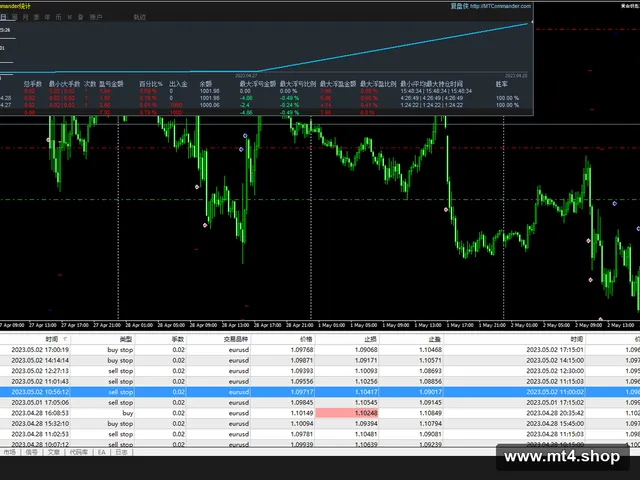Sort orders by the 交易品种 column header

tap(236, 339)
